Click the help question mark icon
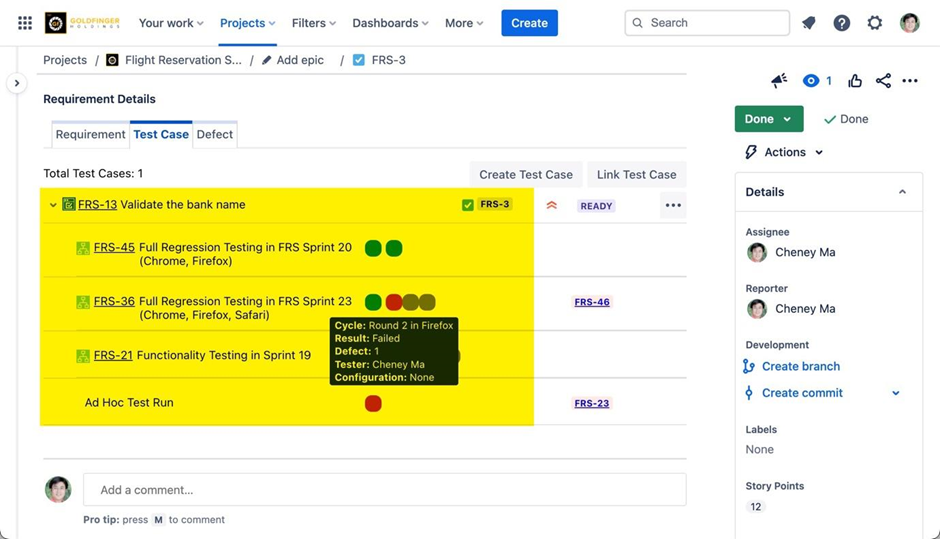940x539 pixels. (842, 23)
